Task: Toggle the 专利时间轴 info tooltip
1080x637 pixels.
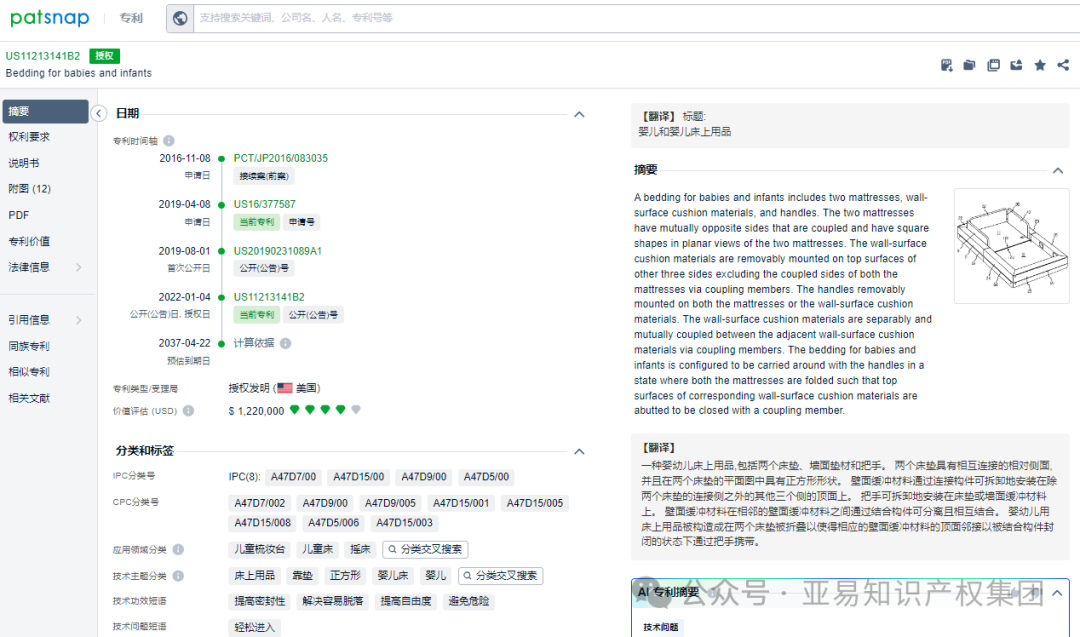Action: pos(166,140)
